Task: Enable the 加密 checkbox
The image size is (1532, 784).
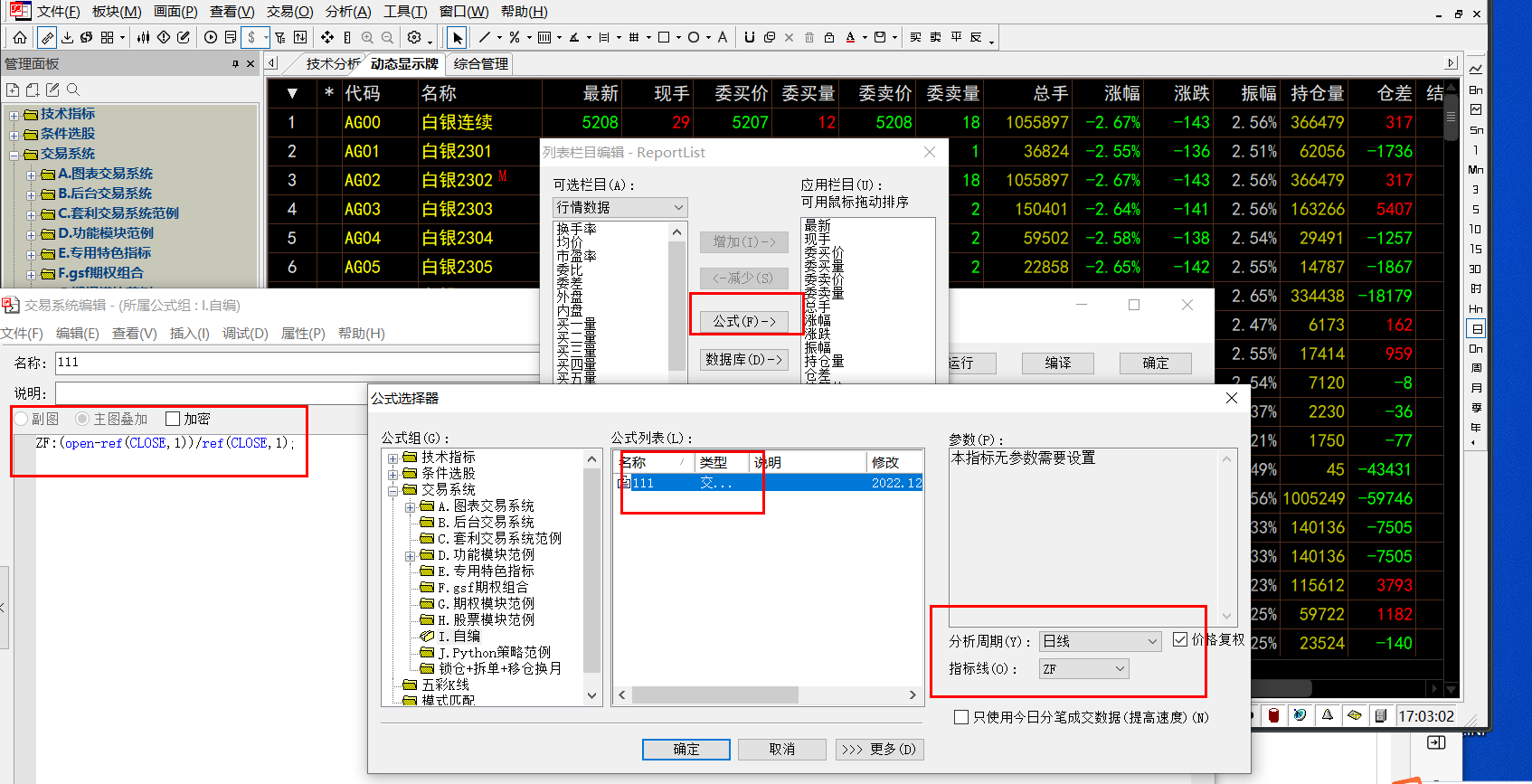Action: [x=174, y=419]
